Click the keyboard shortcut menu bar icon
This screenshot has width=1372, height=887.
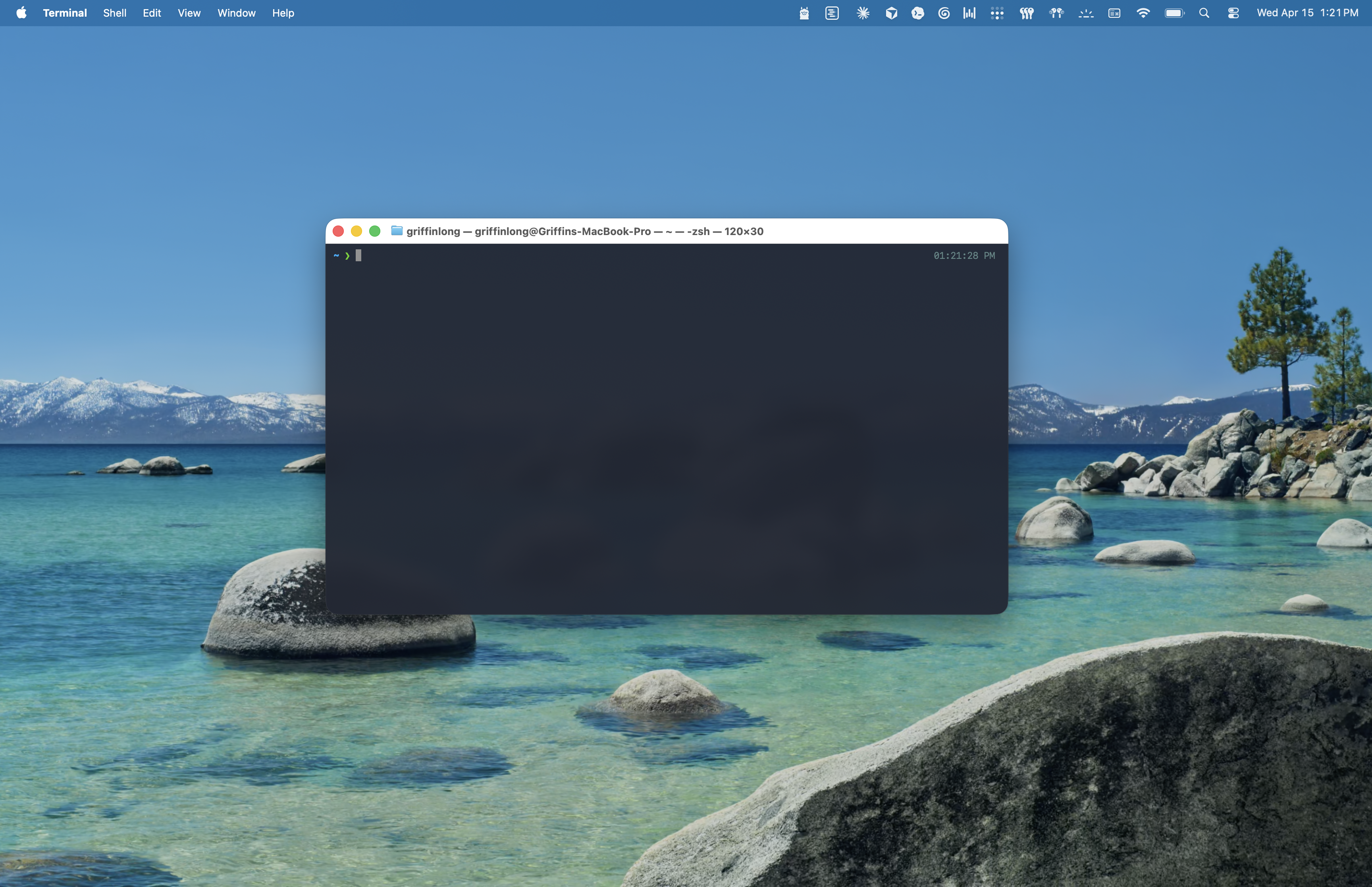1114,12
